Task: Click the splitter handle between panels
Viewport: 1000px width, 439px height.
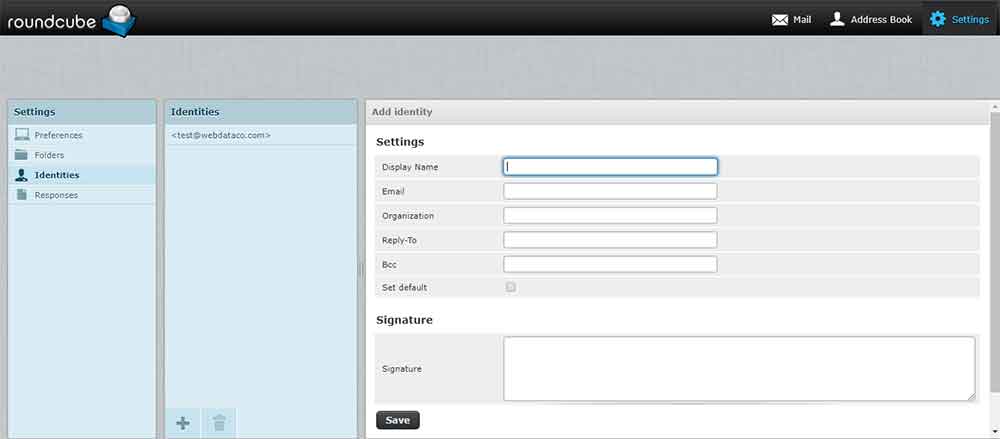Action: pyautogui.click(x=361, y=268)
